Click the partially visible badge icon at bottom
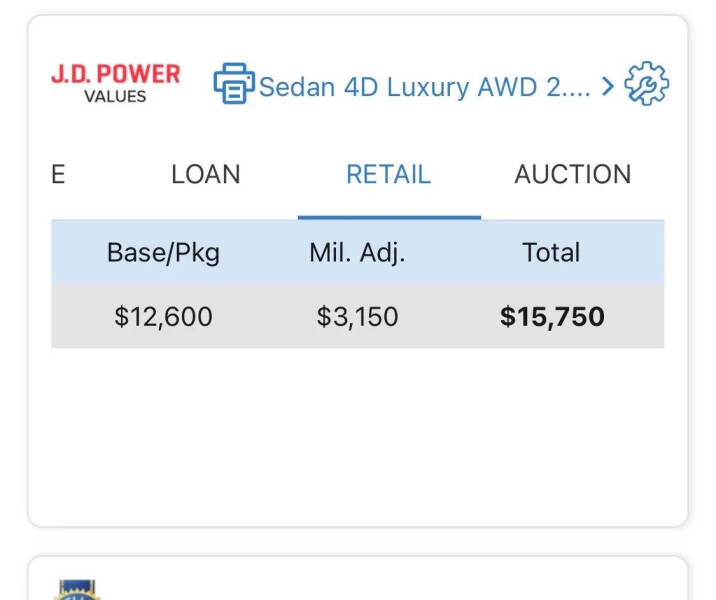This screenshot has width=716, height=600. tap(78, 590)
